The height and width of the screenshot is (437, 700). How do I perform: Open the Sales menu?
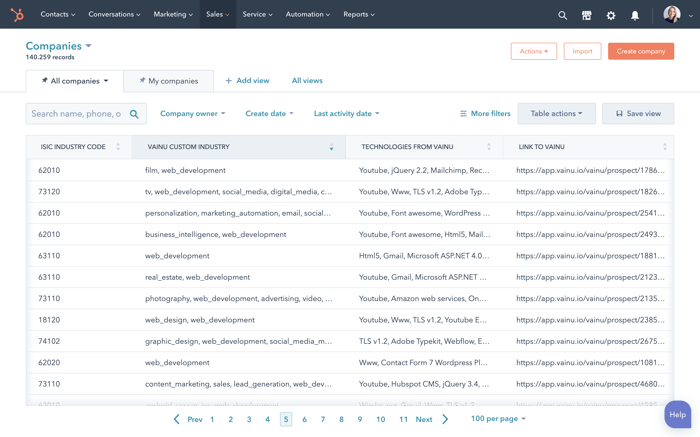coord(217,15)
